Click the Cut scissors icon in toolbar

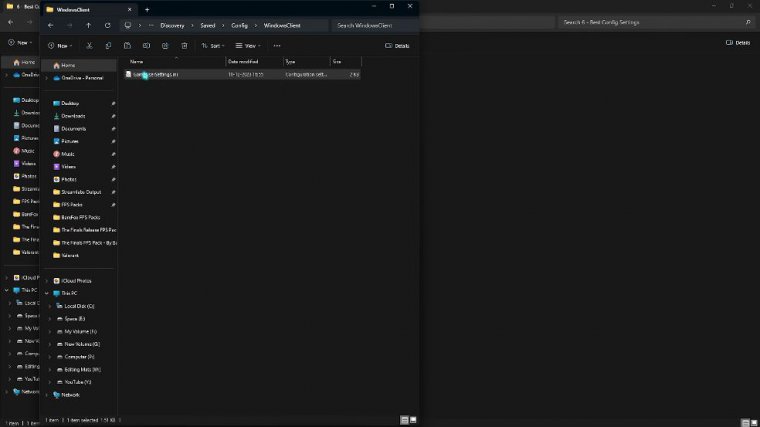pyautogui.click(x=90, y=46)
